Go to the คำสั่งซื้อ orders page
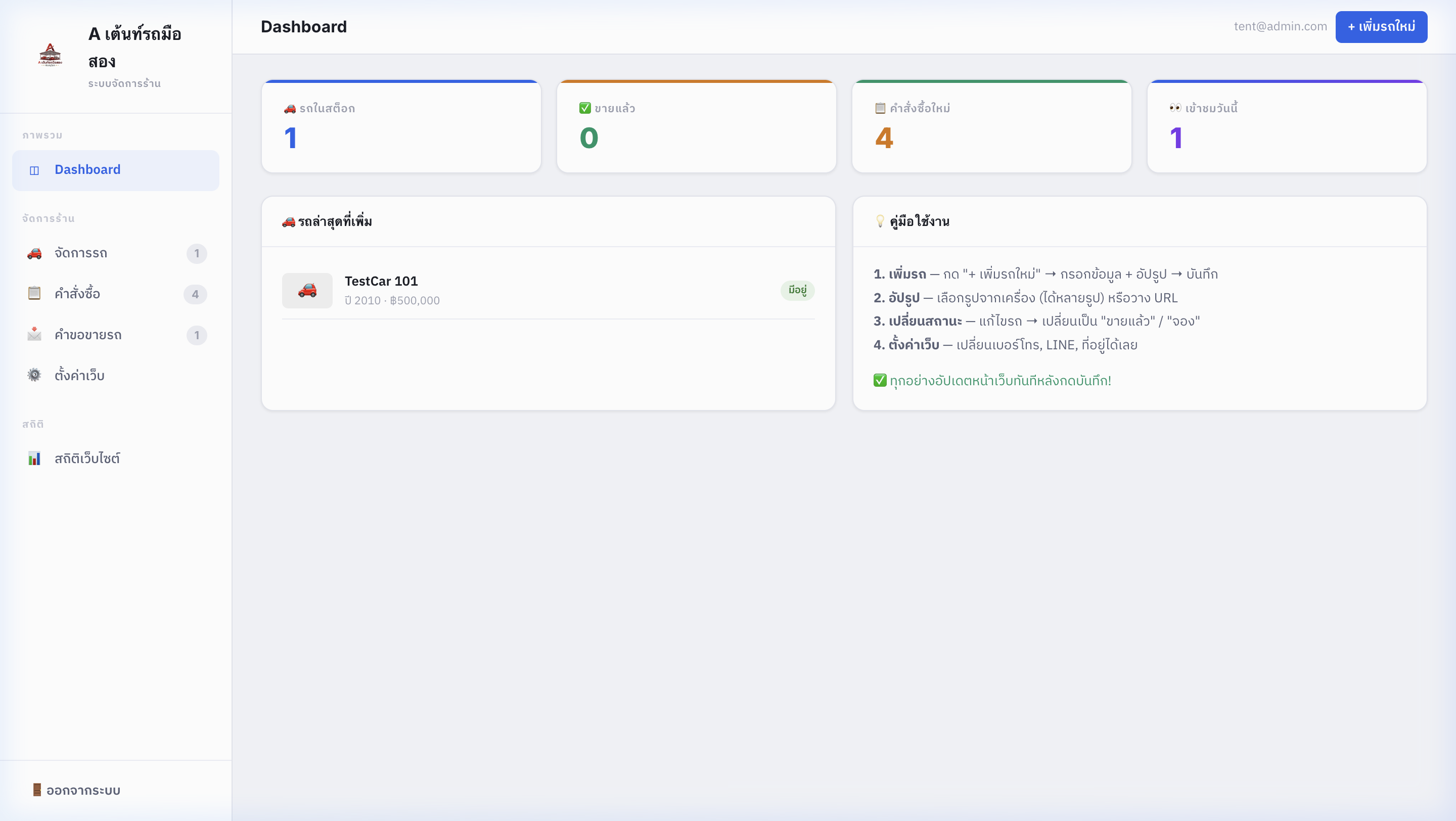The height and width of the screenshot is (821, 1456). pyautogui.click(x=77, y=294)
